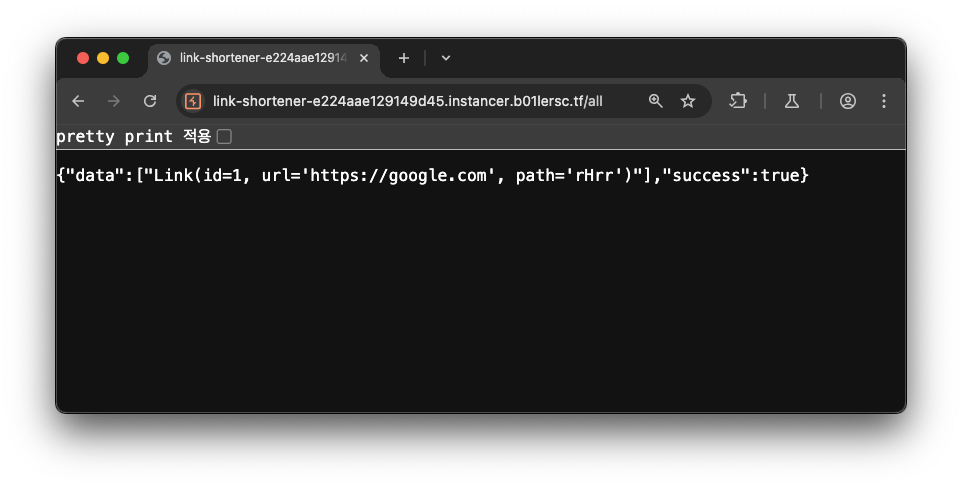Screen dimensions: 962x487
Task: Bookmark this page with the star icon
Action: click(x=688, y=101)
